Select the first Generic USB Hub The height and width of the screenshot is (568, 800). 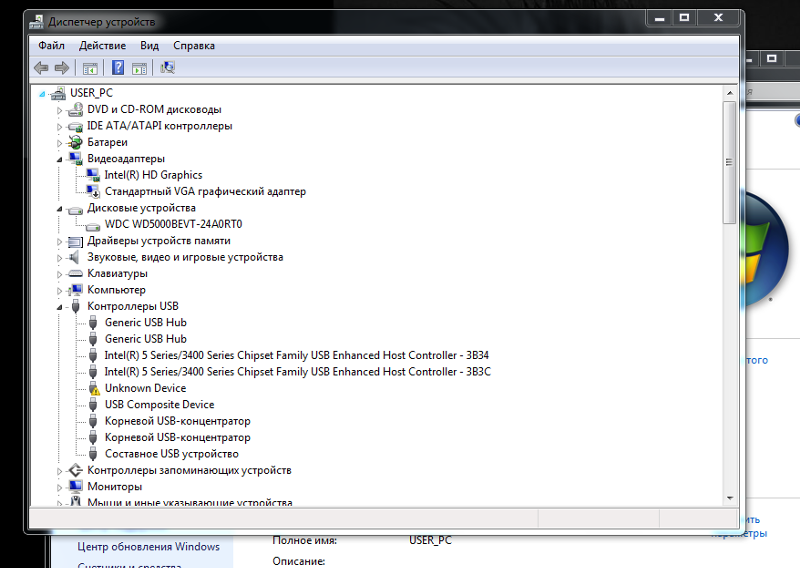[x=145, y=323]
